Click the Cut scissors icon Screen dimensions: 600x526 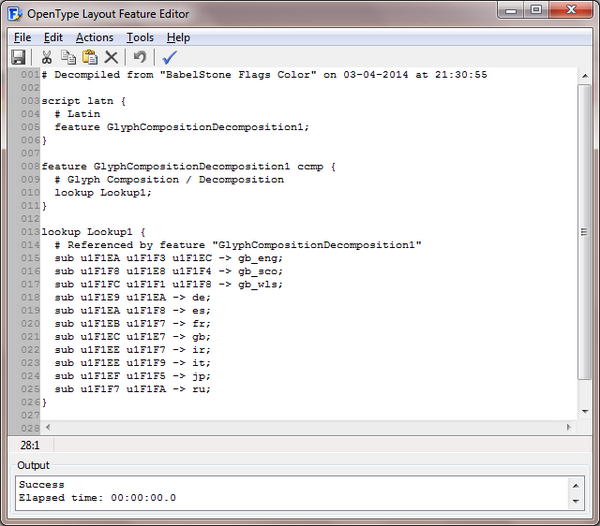(46, 57)
